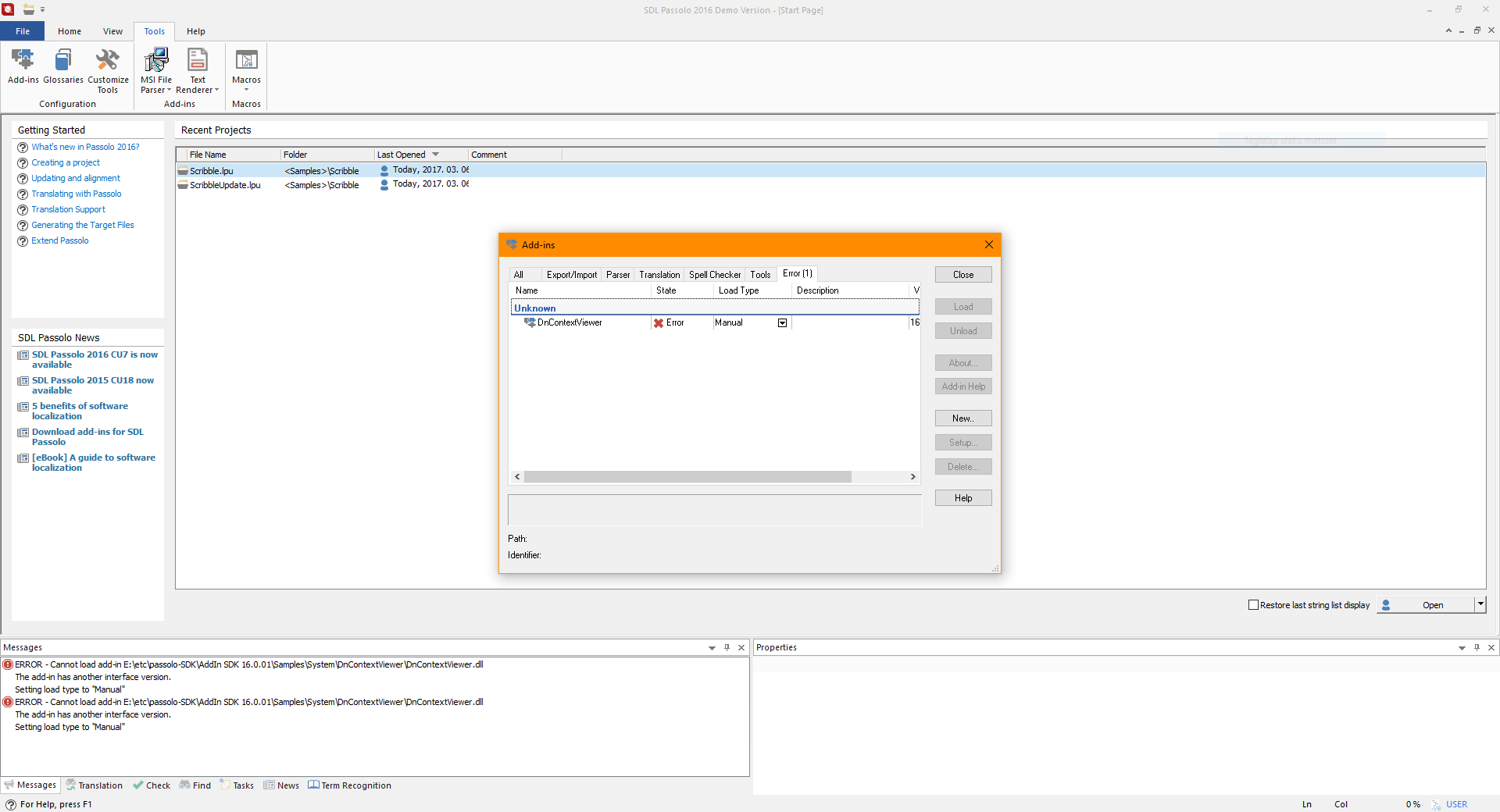Click the DnContextViewer add-in icon

click(x=530, y=322)
